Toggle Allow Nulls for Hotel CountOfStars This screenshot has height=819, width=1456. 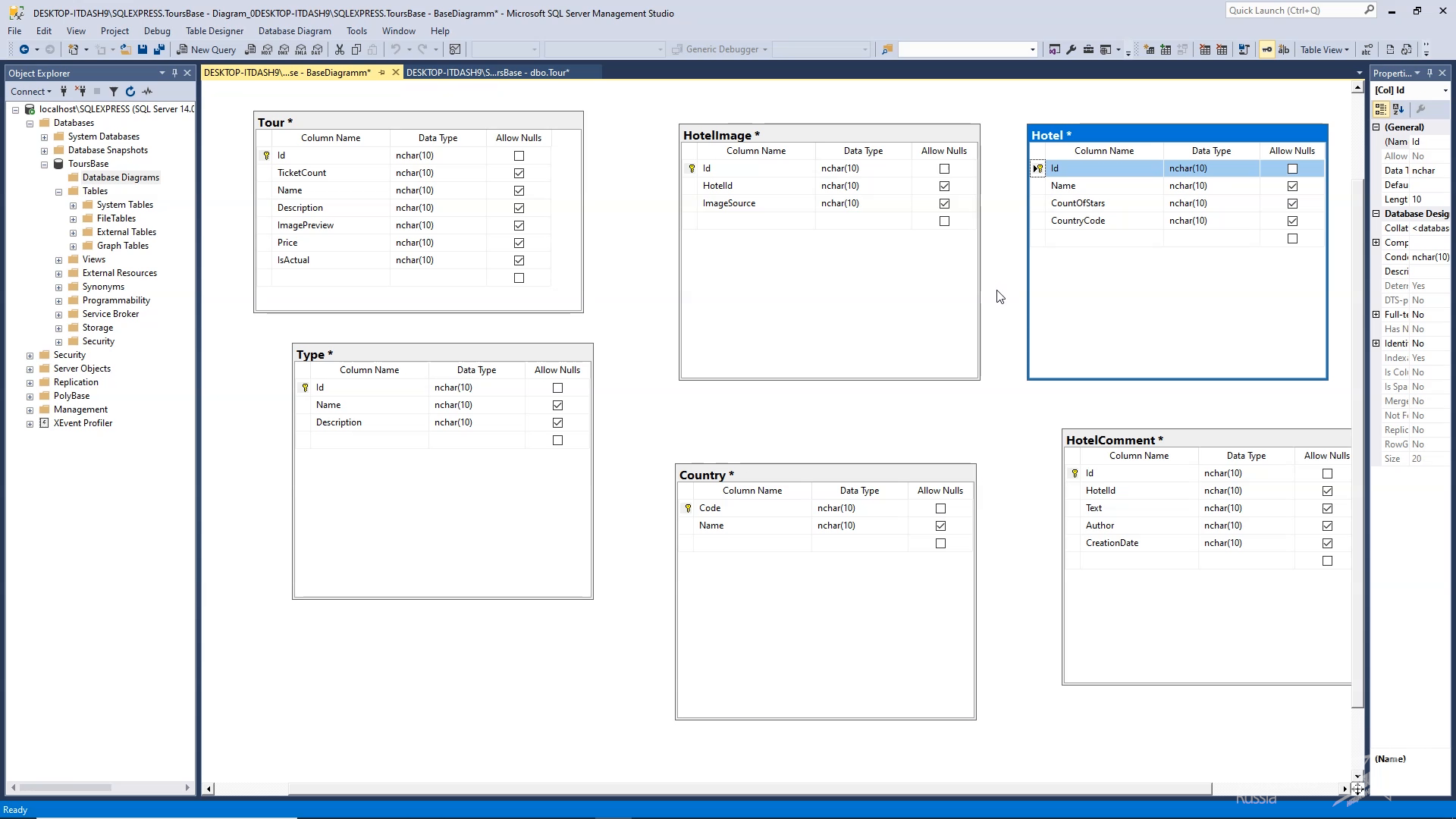1292,203
